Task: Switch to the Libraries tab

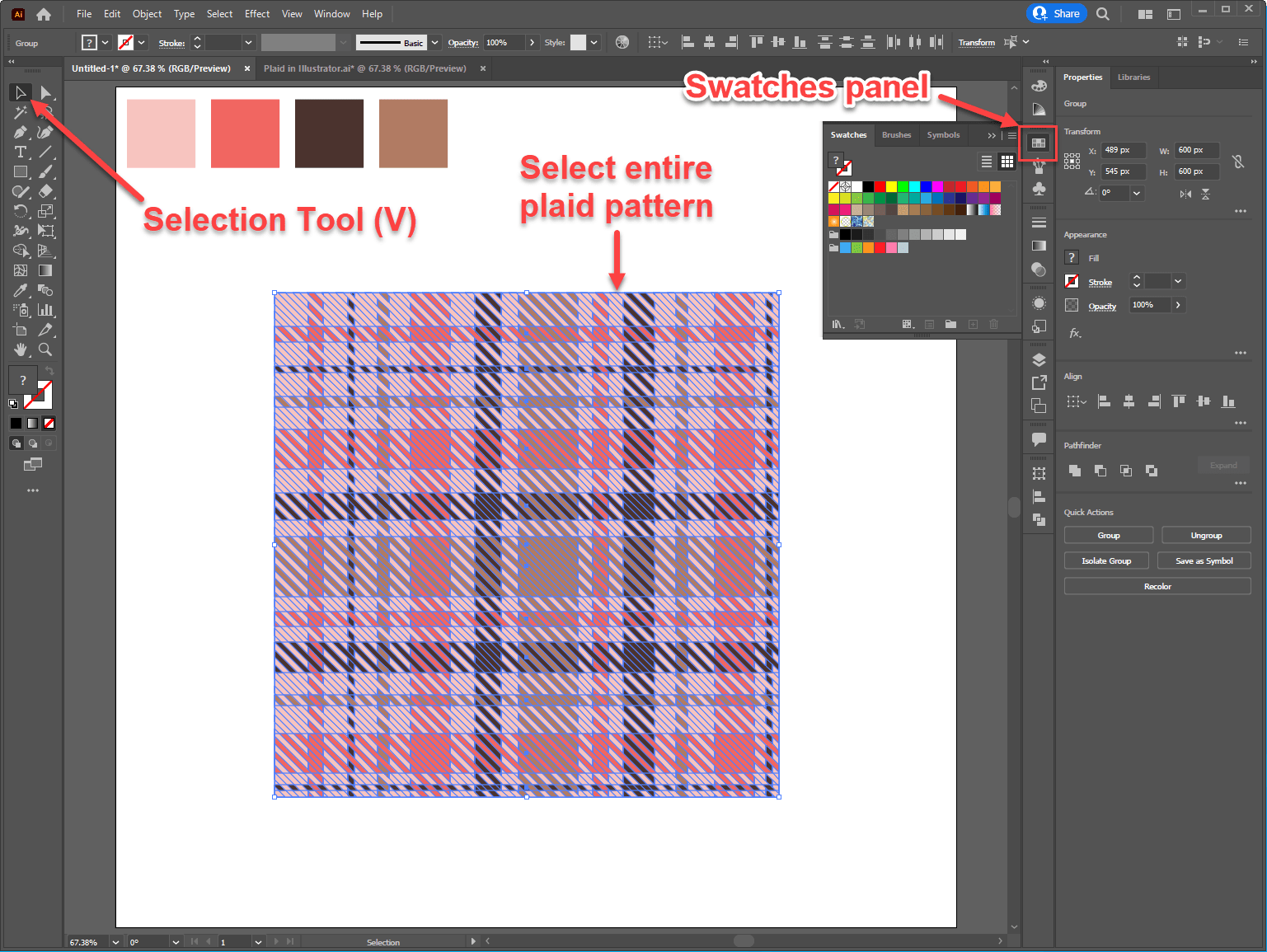Action: [x=1133, y=77]
